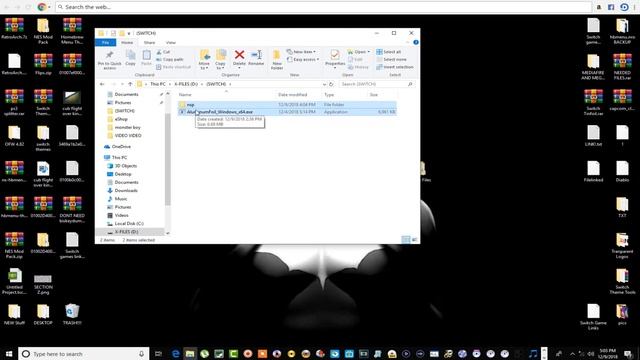The width and height of the screenshot is (640, 360).
Task: Select NEEDED FILES.rar on desktop
Action: (x=622, y=67)
